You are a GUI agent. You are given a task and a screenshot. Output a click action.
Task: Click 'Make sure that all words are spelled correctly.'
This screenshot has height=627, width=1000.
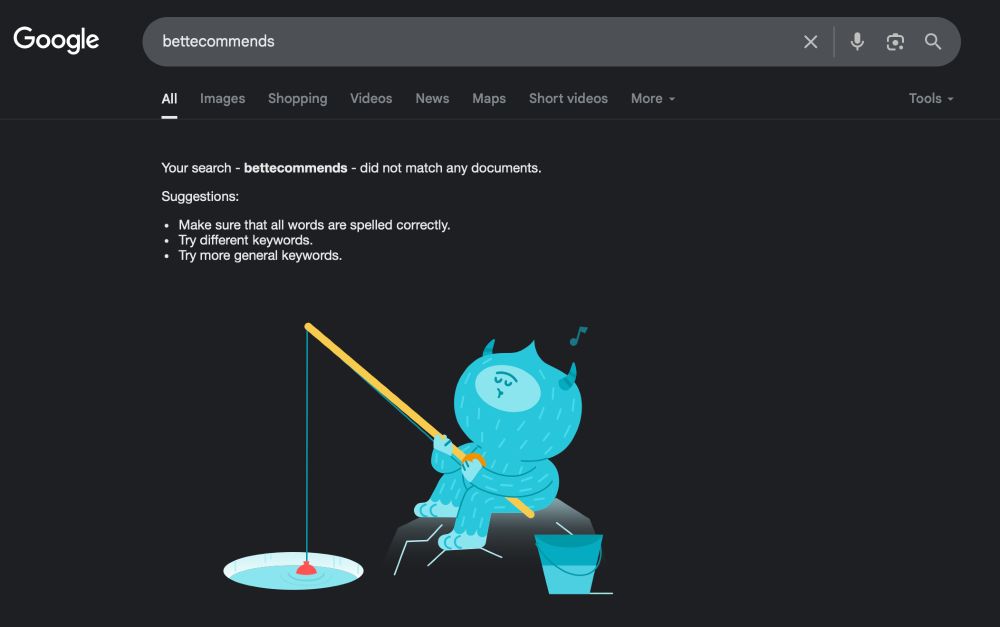coord(314,225)
